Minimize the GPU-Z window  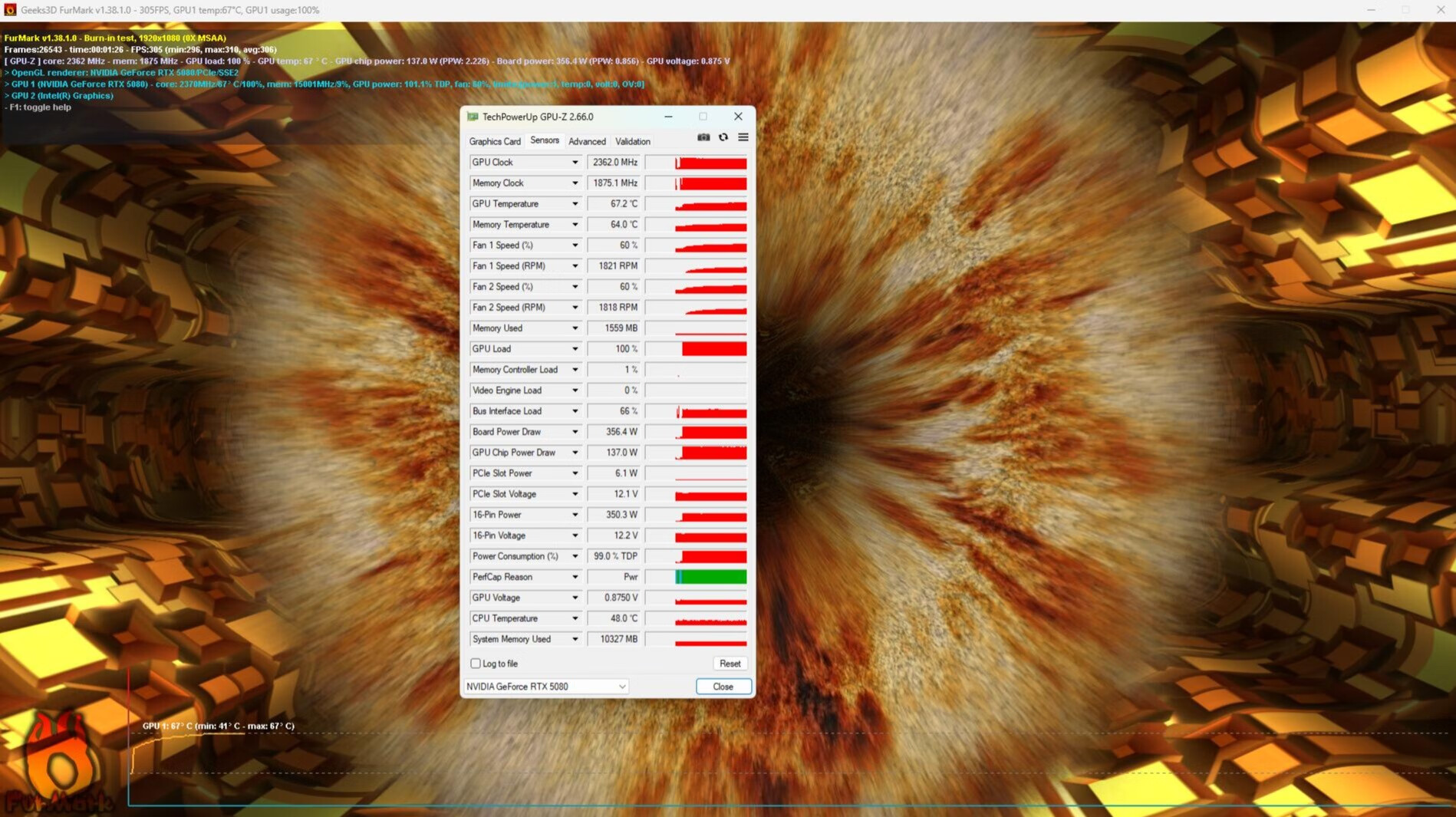coord(668,117)
